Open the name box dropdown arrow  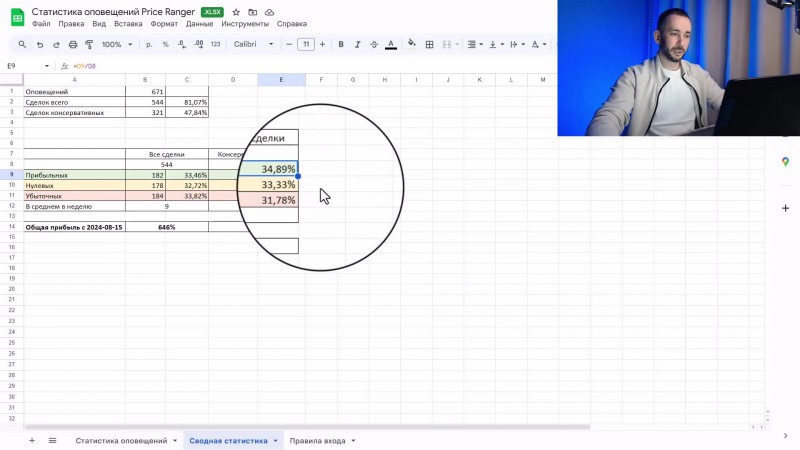tap(46, 66)
